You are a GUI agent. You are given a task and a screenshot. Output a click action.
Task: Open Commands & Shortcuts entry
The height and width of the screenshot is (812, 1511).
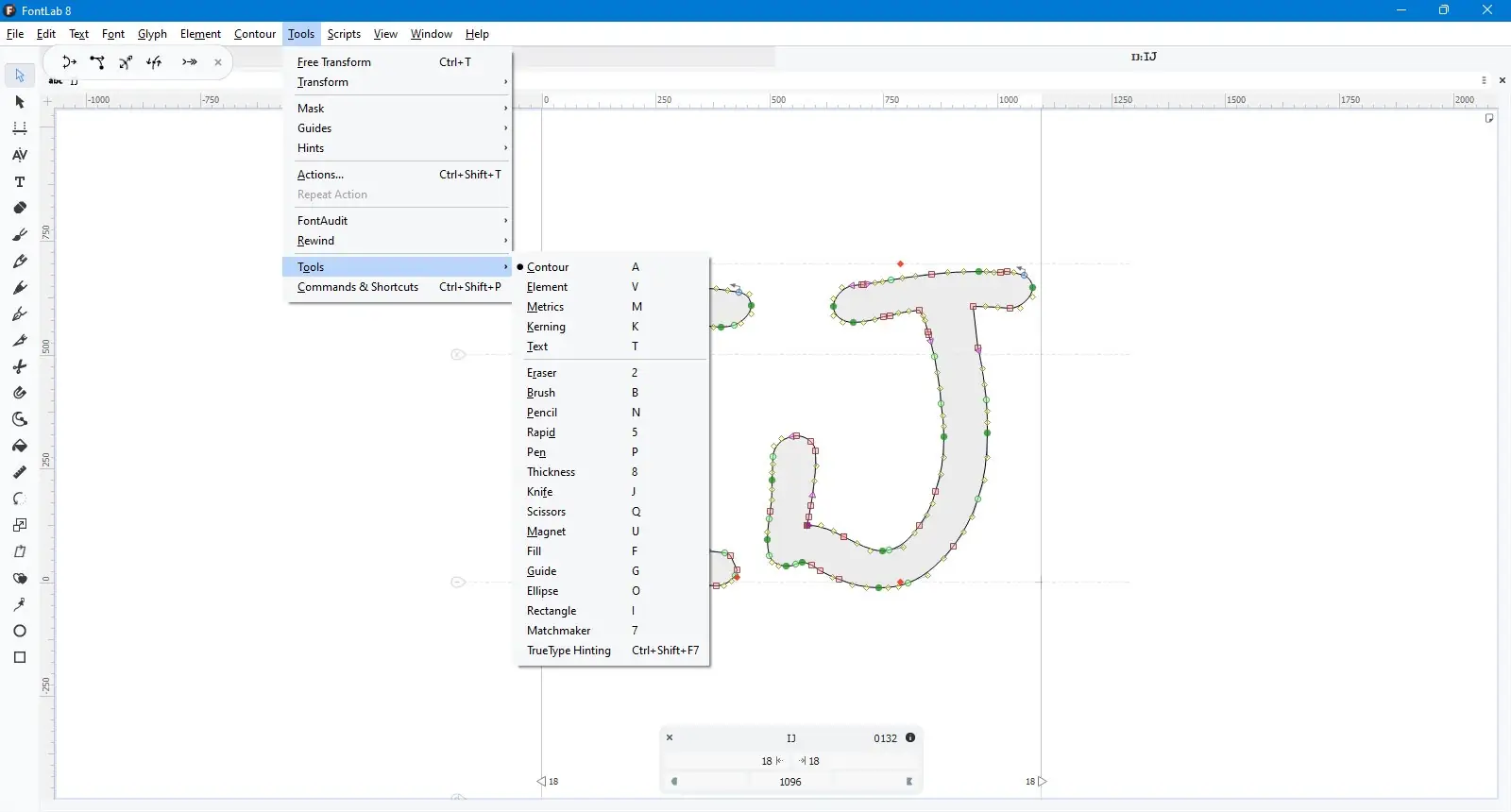pos(398,287)
